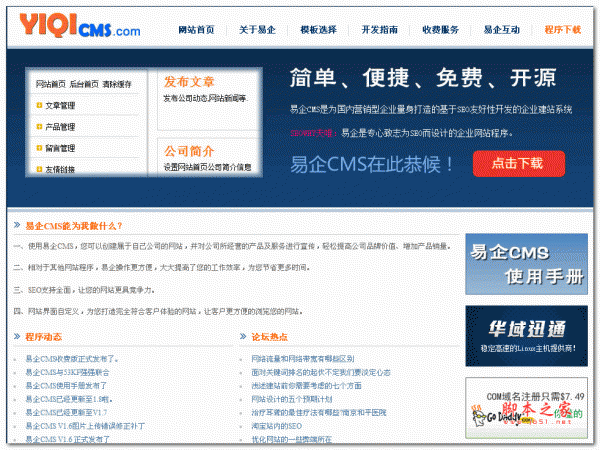Viewport: 600px width, 450px height.
Task: Click the 程序动态 section heading
Action: (44, 337)
